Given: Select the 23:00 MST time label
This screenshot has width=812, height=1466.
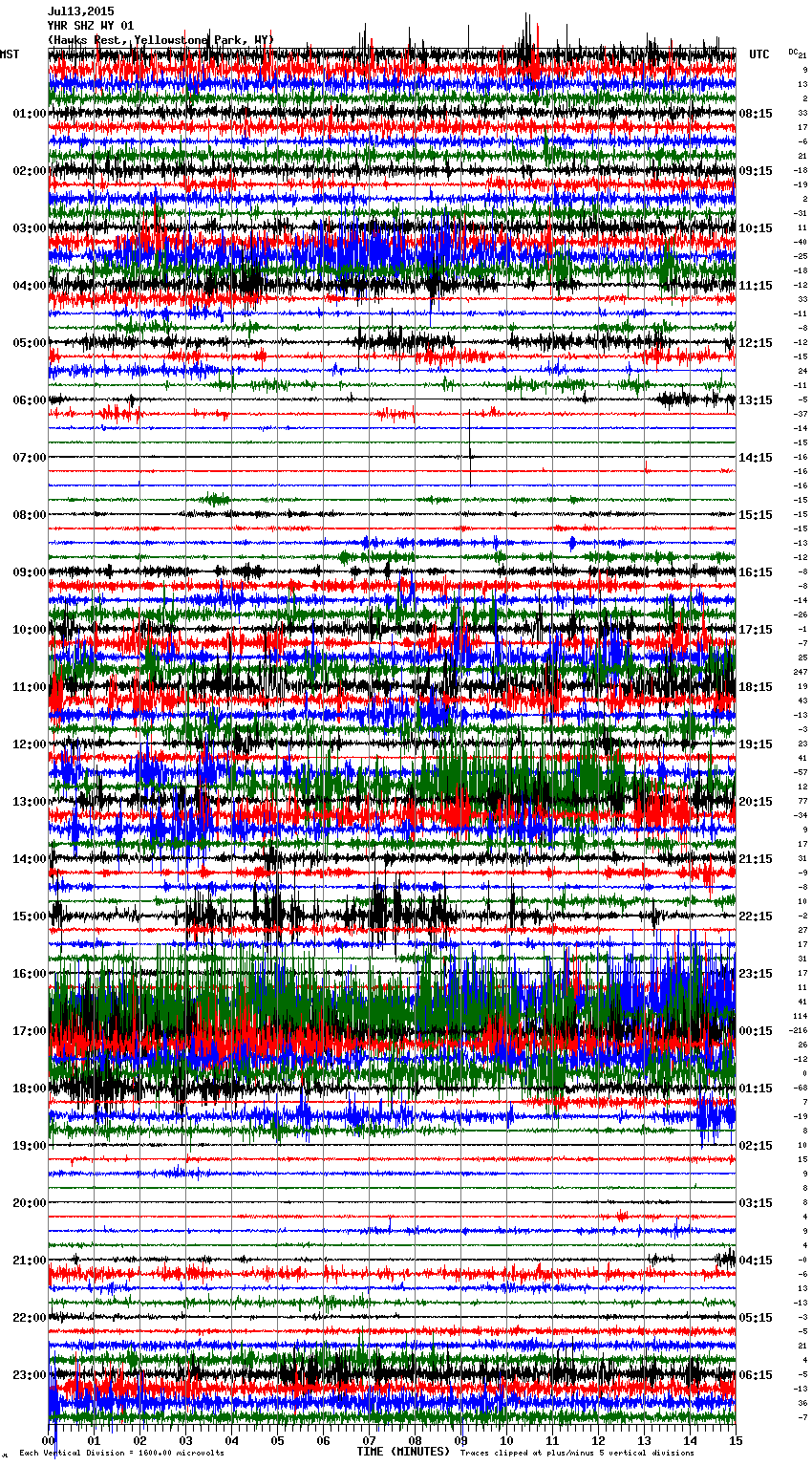Looking at the screenshot, I should click(x=30, y=1375).
